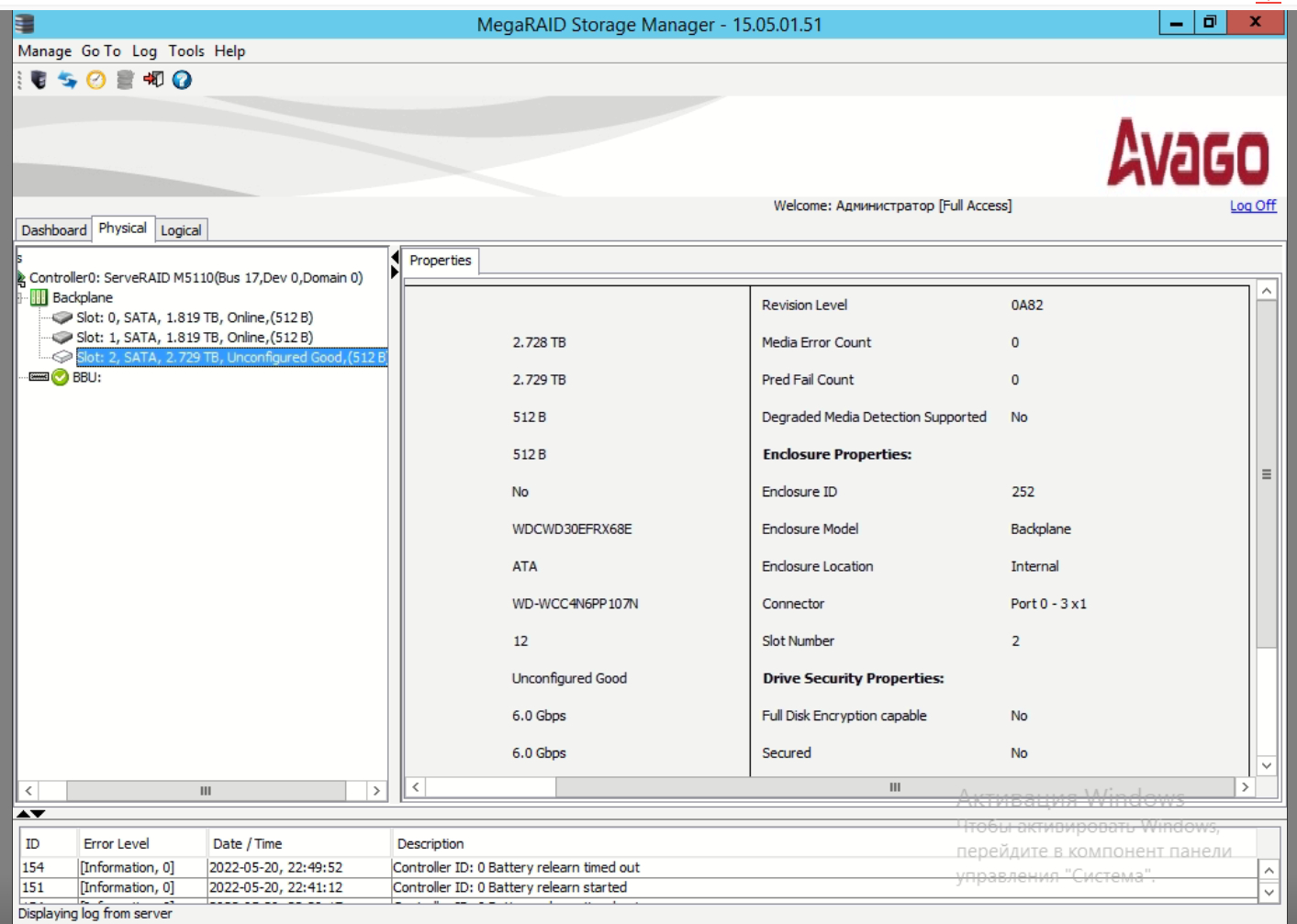Click the refresh arrows toolbar icon
The width and height of the screenshot is (1297, 924).
tap(67, 80)
